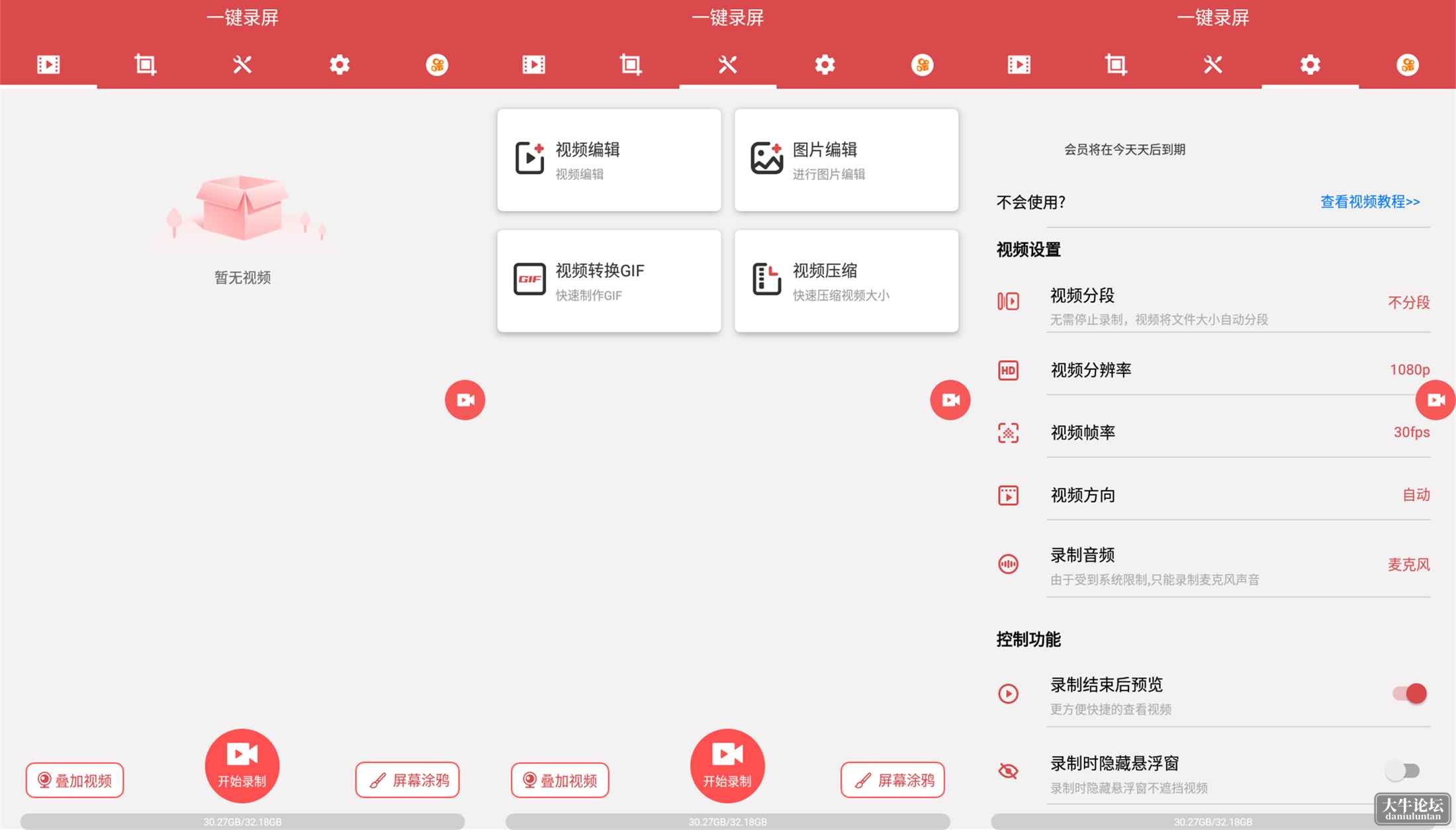Select the active gear tab on the 视频设置 screen
The image size is (1456, 830).
[1310, 65]
